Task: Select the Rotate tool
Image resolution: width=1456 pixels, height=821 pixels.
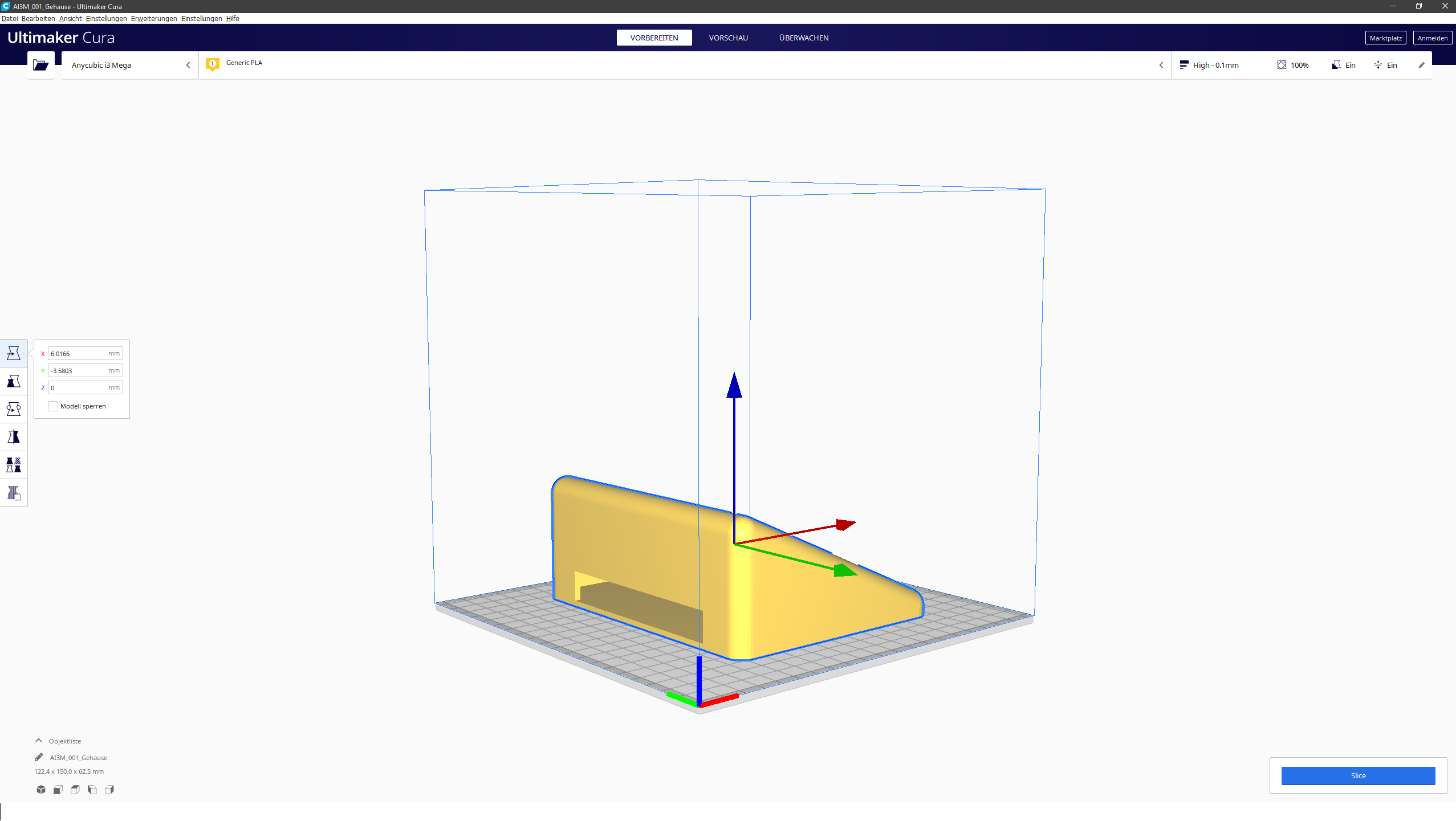Action: [14, 409]
